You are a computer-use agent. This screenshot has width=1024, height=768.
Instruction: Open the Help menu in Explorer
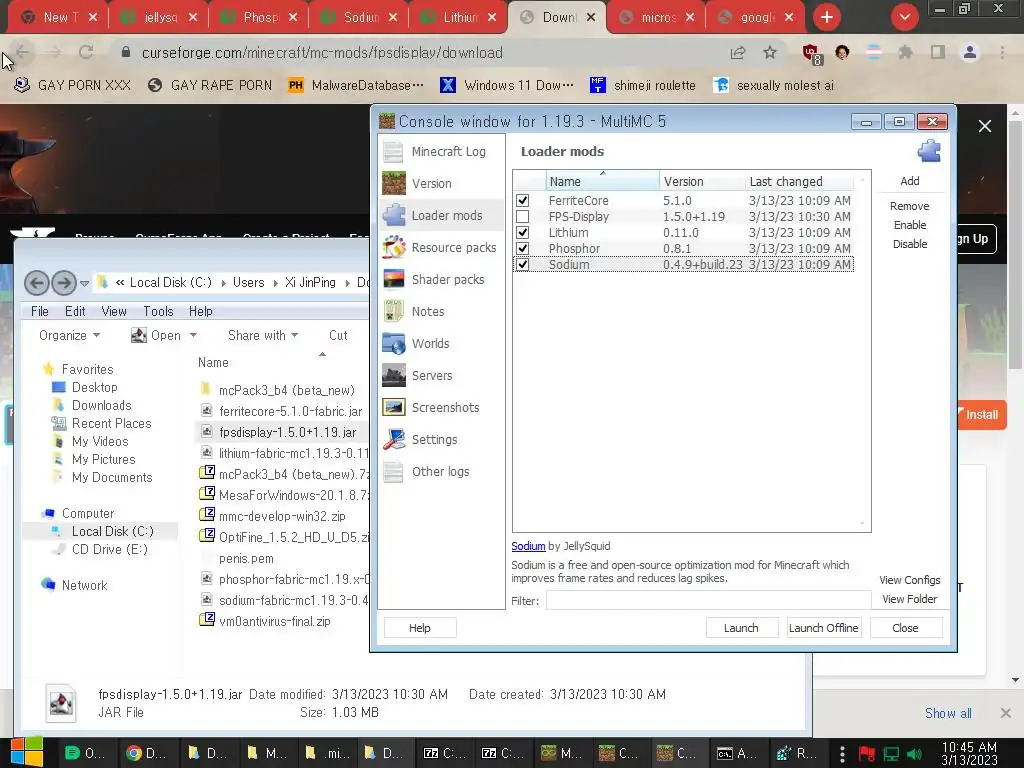click(x=200, y=312)
